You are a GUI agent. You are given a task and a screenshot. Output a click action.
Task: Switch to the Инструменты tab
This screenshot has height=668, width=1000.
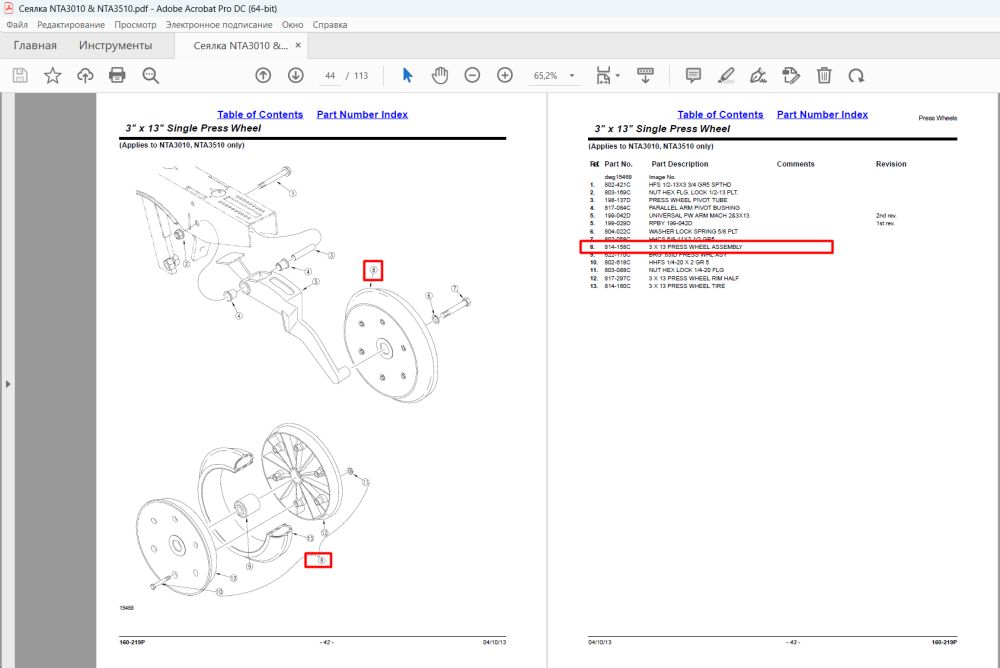[115, 45]
